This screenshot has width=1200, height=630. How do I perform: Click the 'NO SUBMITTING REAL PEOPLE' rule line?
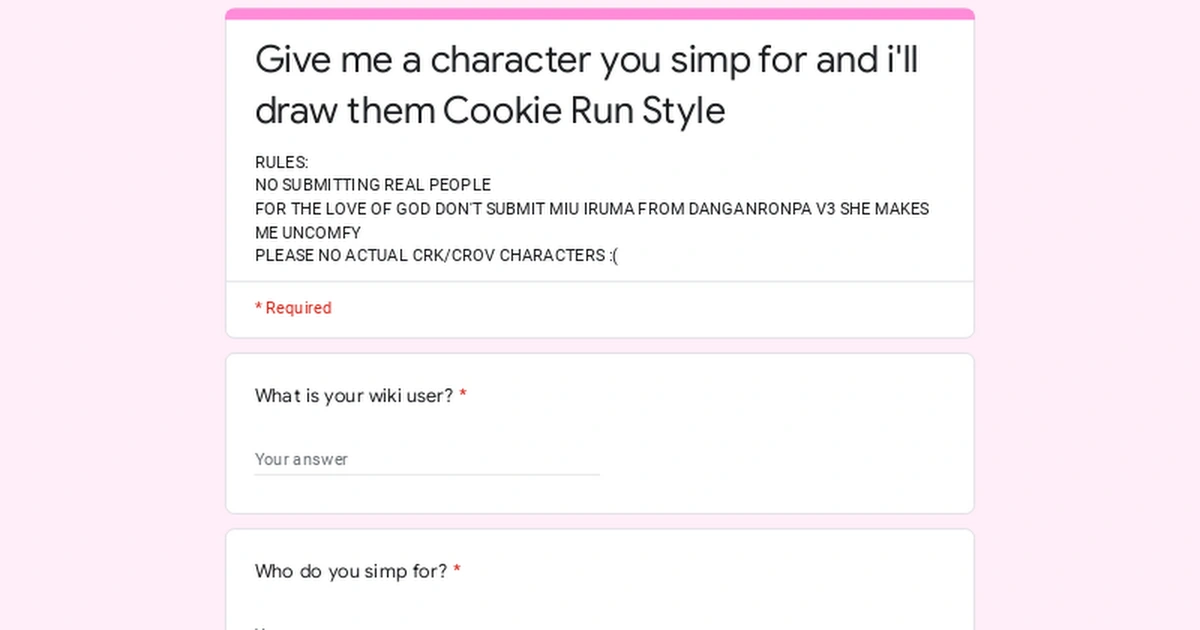point(372,185)
